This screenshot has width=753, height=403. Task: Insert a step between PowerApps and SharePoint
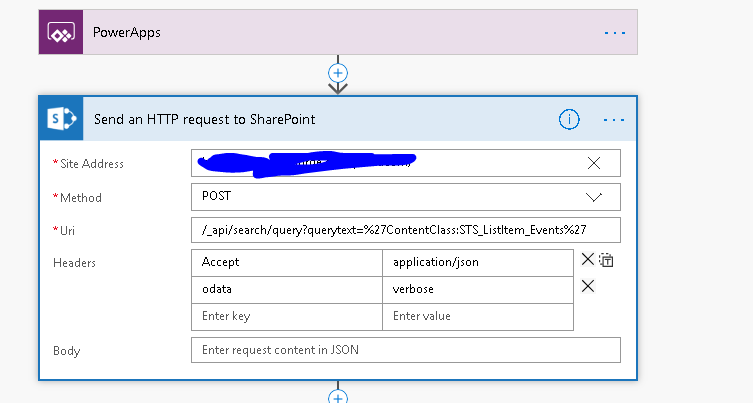point(338,73)
